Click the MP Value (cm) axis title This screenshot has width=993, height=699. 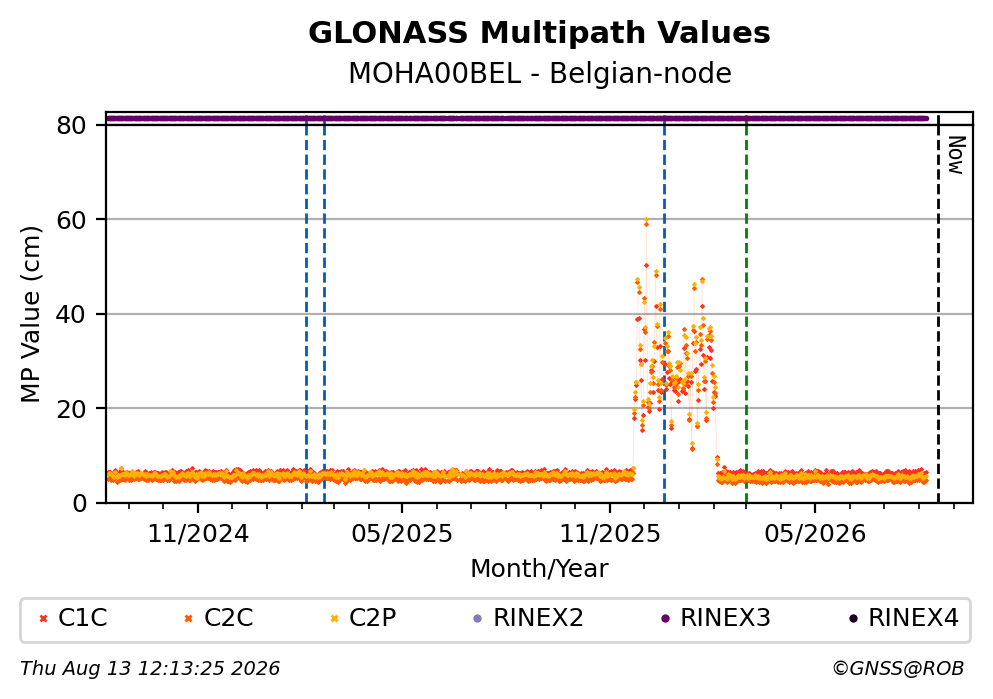pyautogui.click(x=30, y=314)
